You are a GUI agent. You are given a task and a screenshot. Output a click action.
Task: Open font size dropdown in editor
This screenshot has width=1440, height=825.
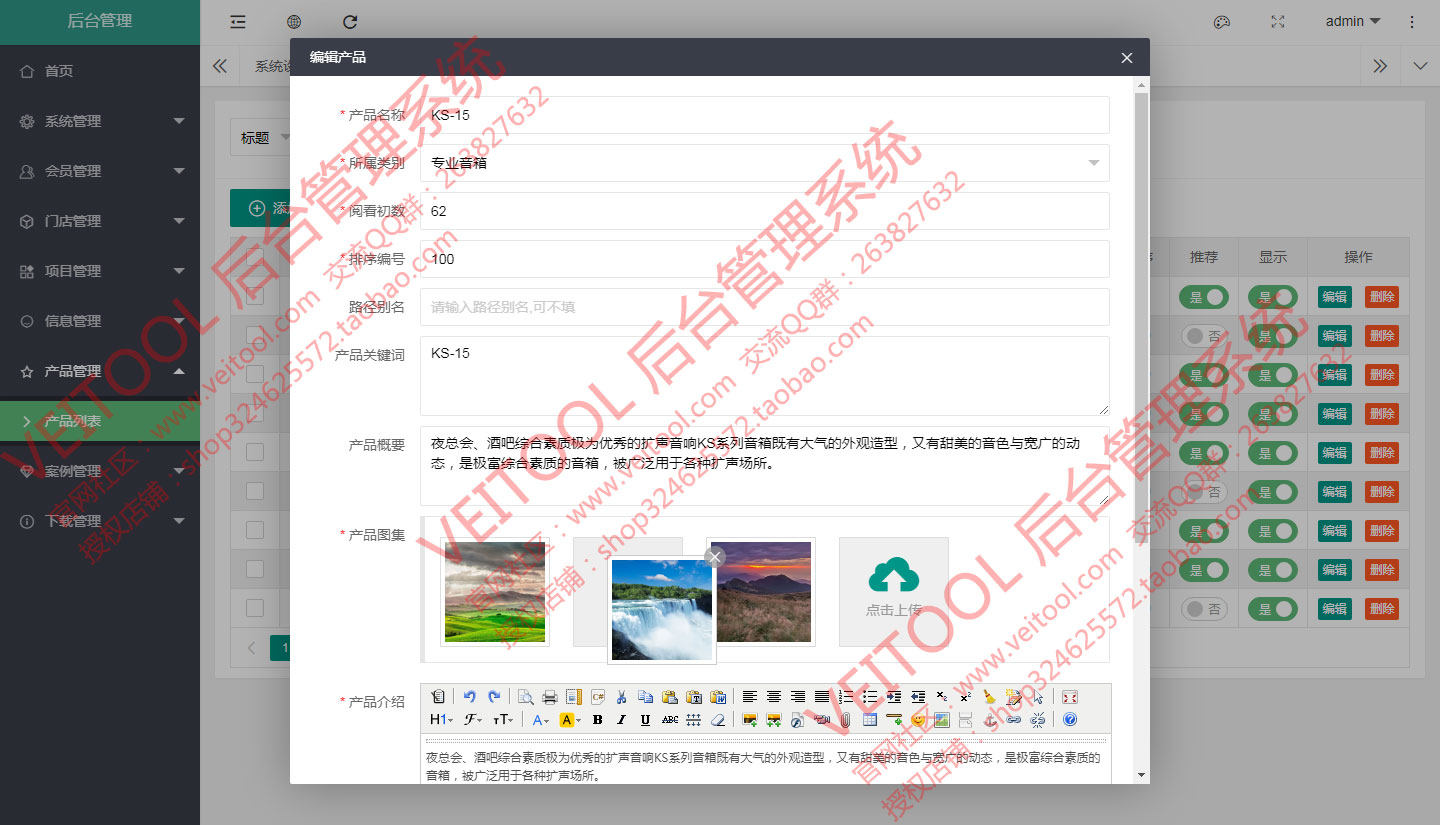pyautogui.click(x=504, y=719)
